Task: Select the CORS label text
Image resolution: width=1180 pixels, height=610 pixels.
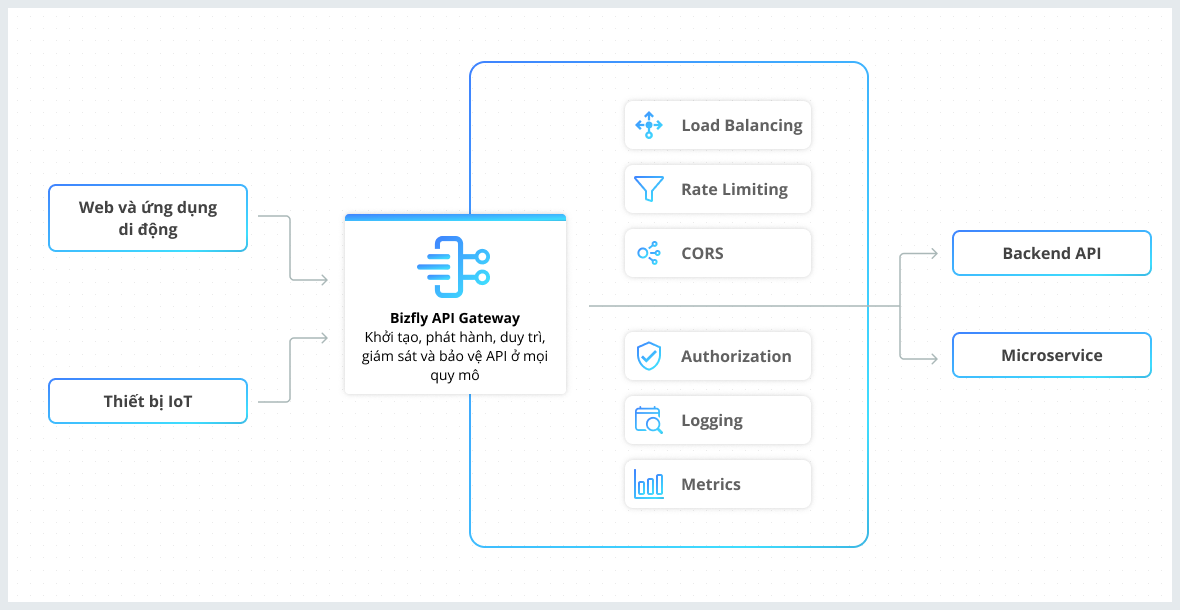Action: [702, 253]
